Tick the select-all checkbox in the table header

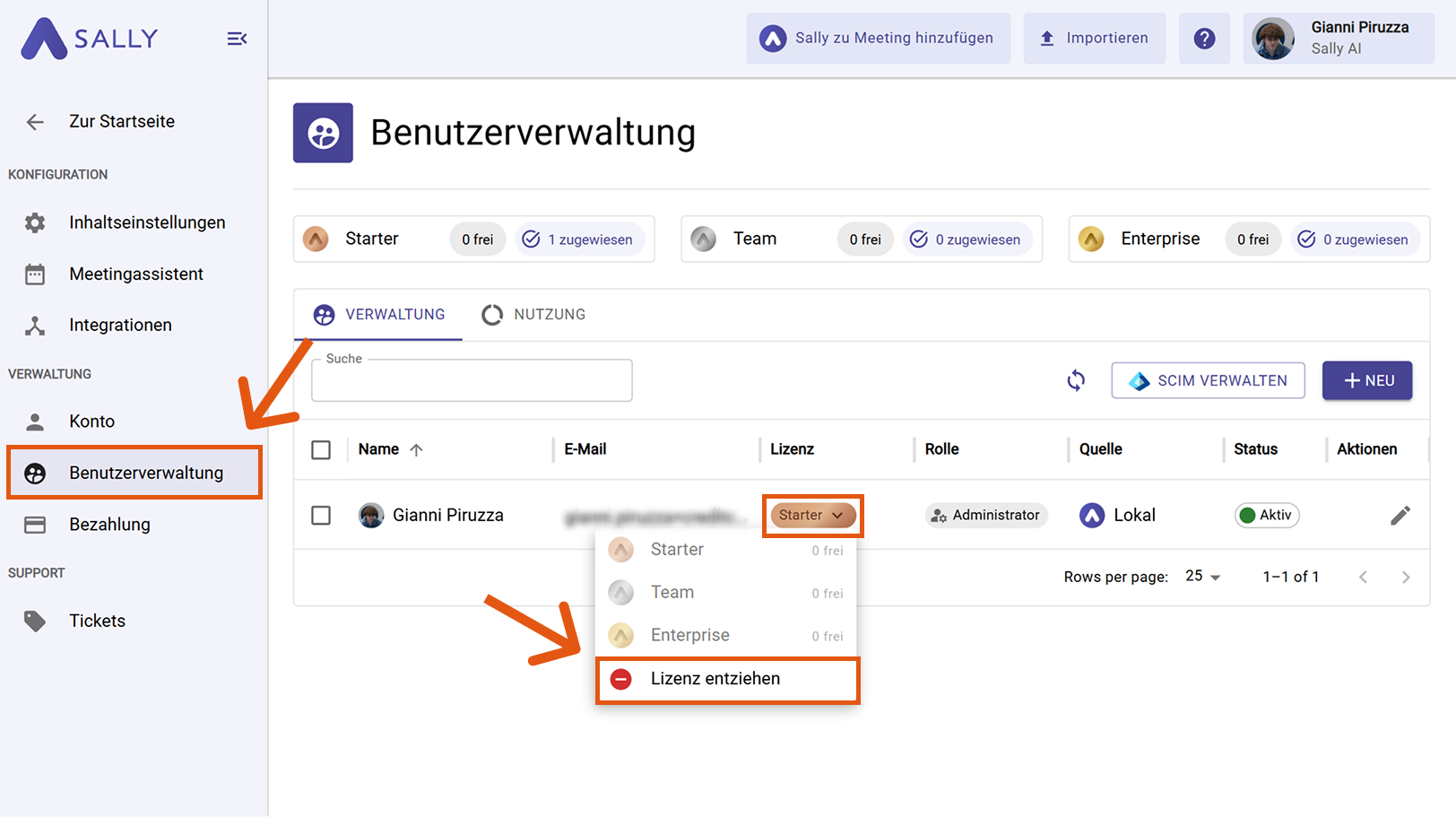tap(321, 449)
